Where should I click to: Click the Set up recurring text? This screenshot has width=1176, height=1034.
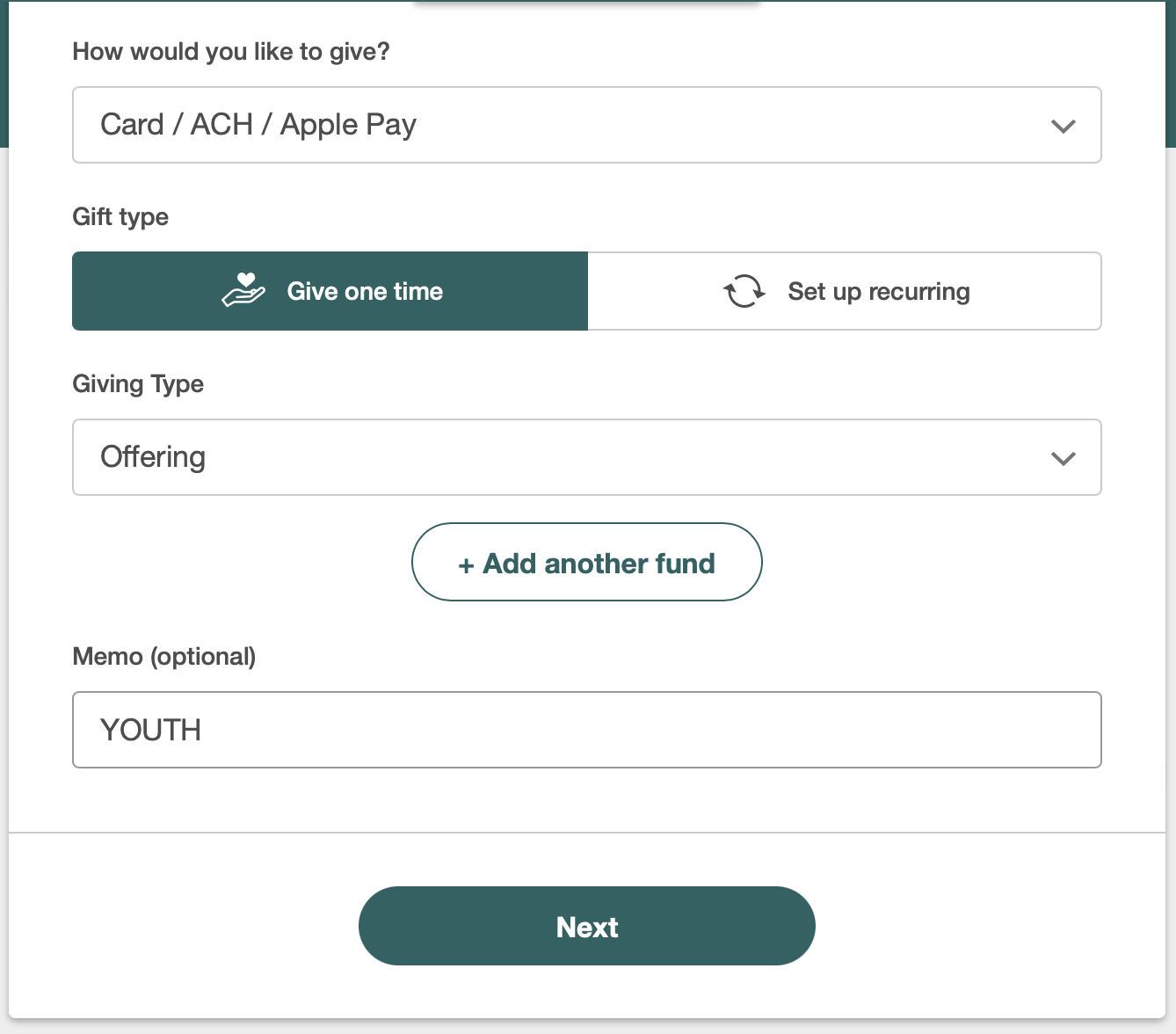[x=878, y=291]
